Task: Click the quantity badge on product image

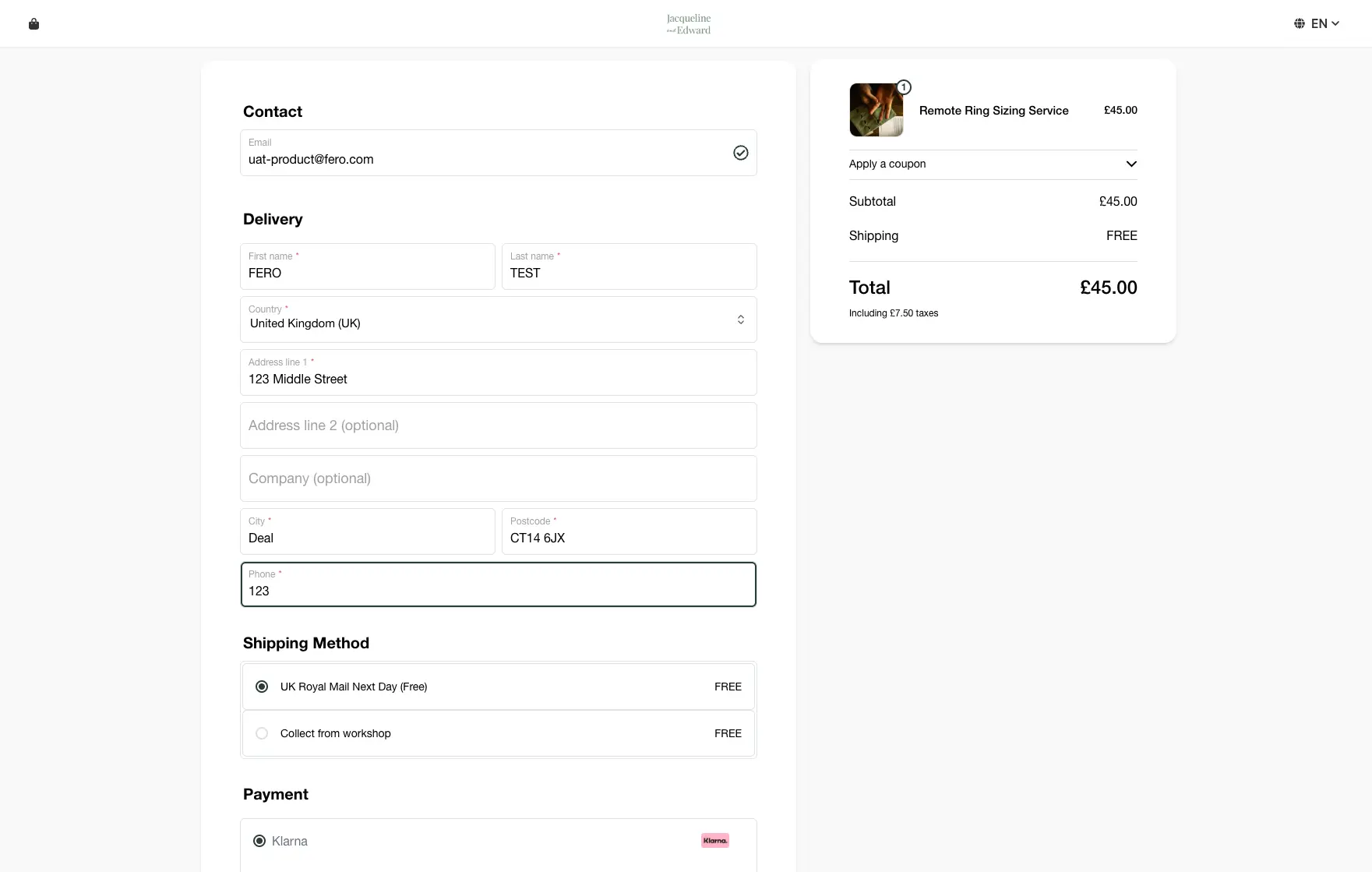Action: point(903,87)
